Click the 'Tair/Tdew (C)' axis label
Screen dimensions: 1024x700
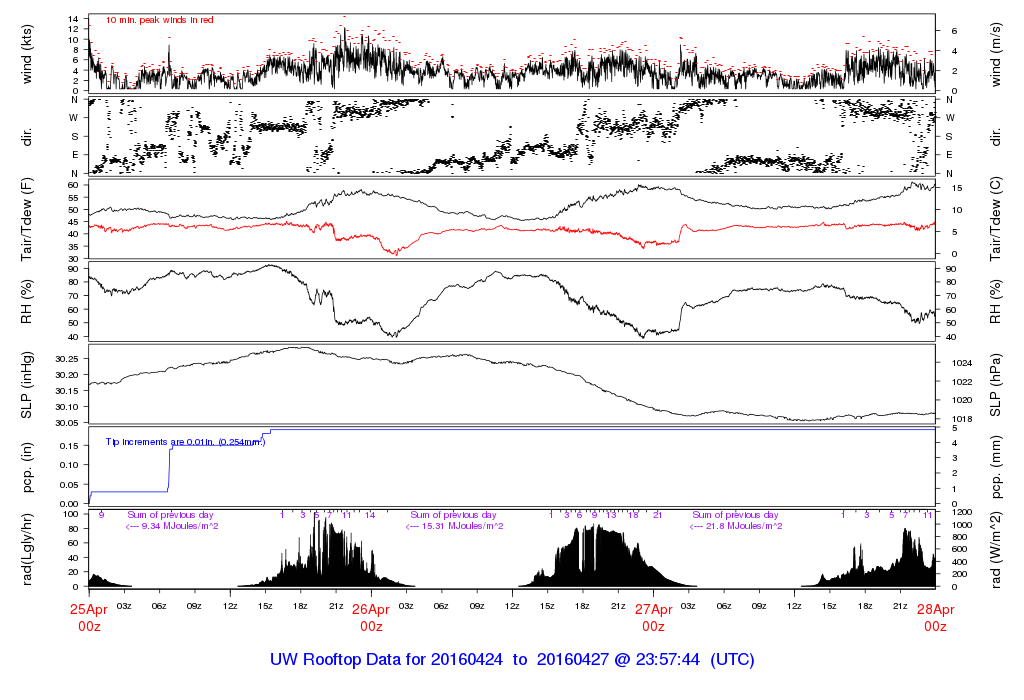[x=995, y=219]
